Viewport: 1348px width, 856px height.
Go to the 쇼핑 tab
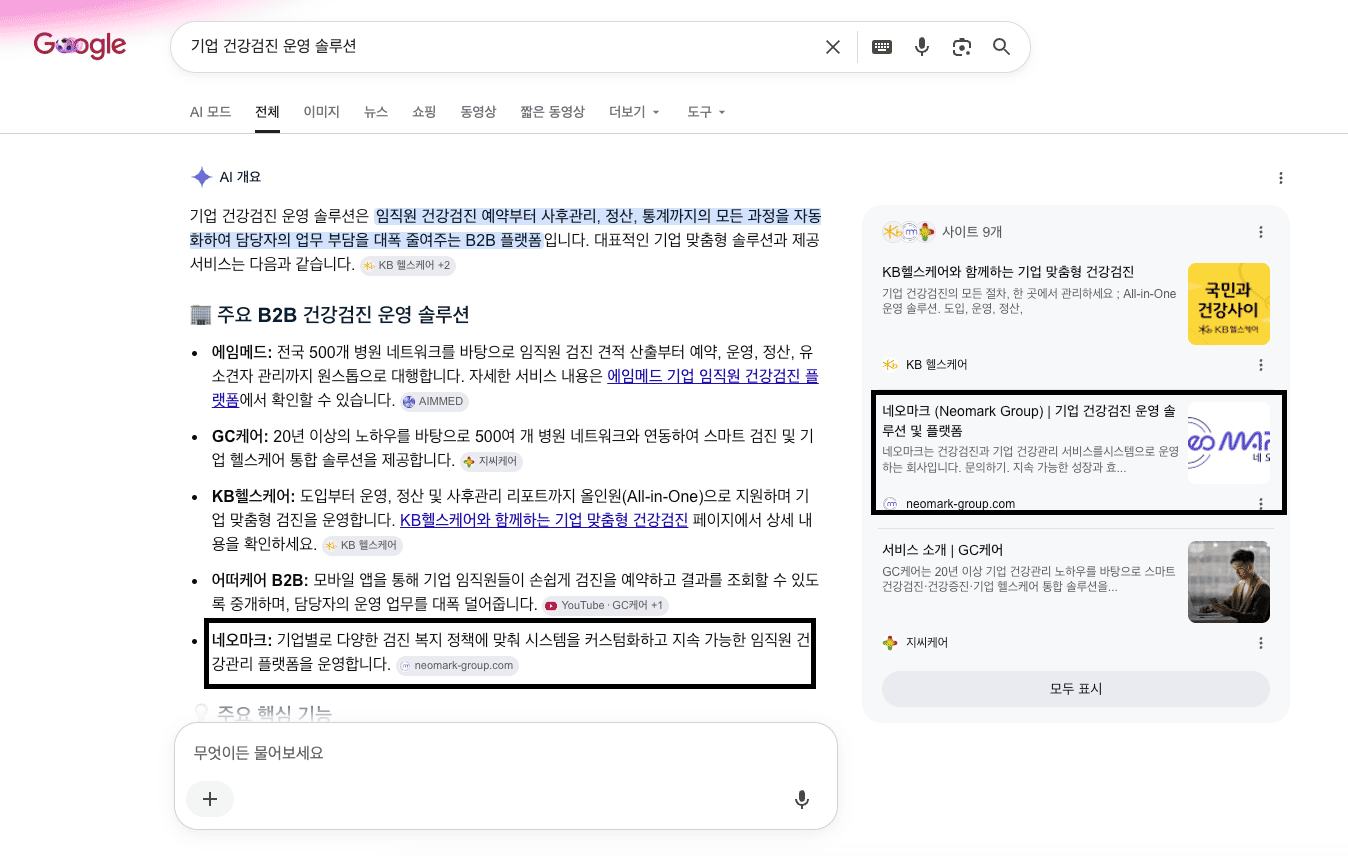click(424, 112)
